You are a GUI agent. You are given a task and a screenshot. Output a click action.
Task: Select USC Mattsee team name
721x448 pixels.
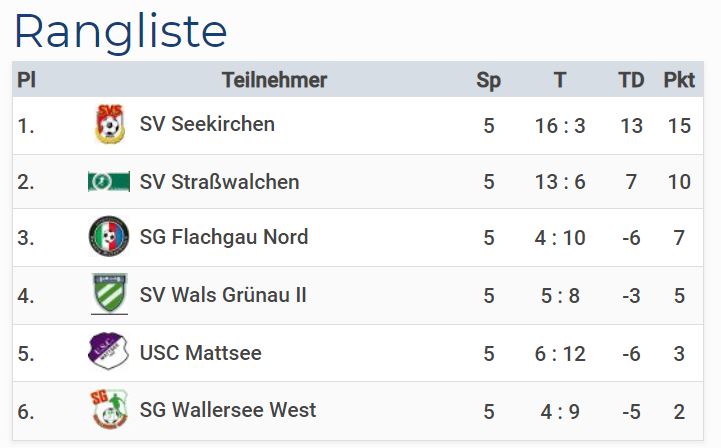tap(201, 352)
